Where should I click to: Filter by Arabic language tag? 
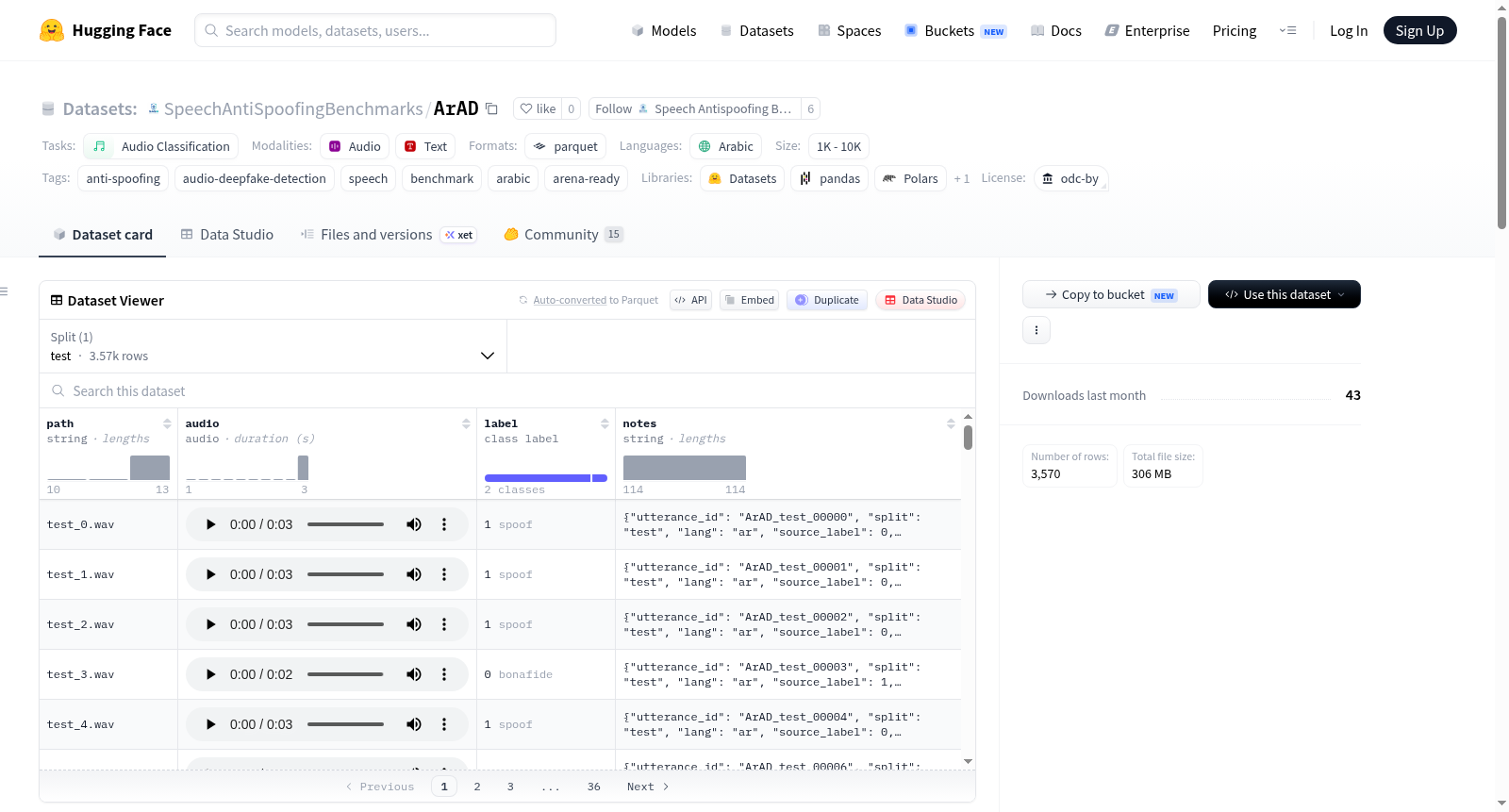pyautogui.click(x=725, y=146)
